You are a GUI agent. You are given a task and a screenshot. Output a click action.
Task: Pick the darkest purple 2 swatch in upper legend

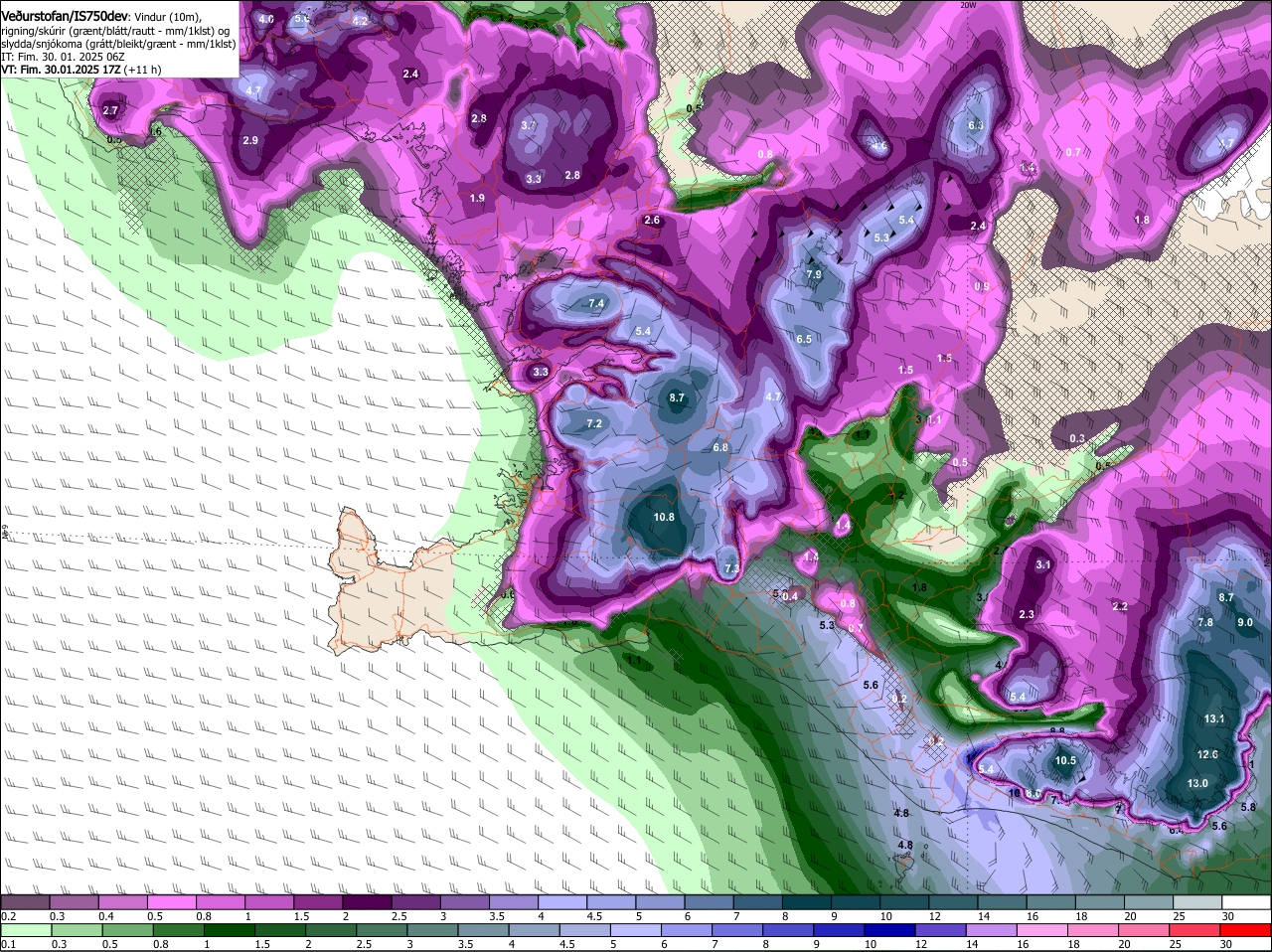point(368,902)
